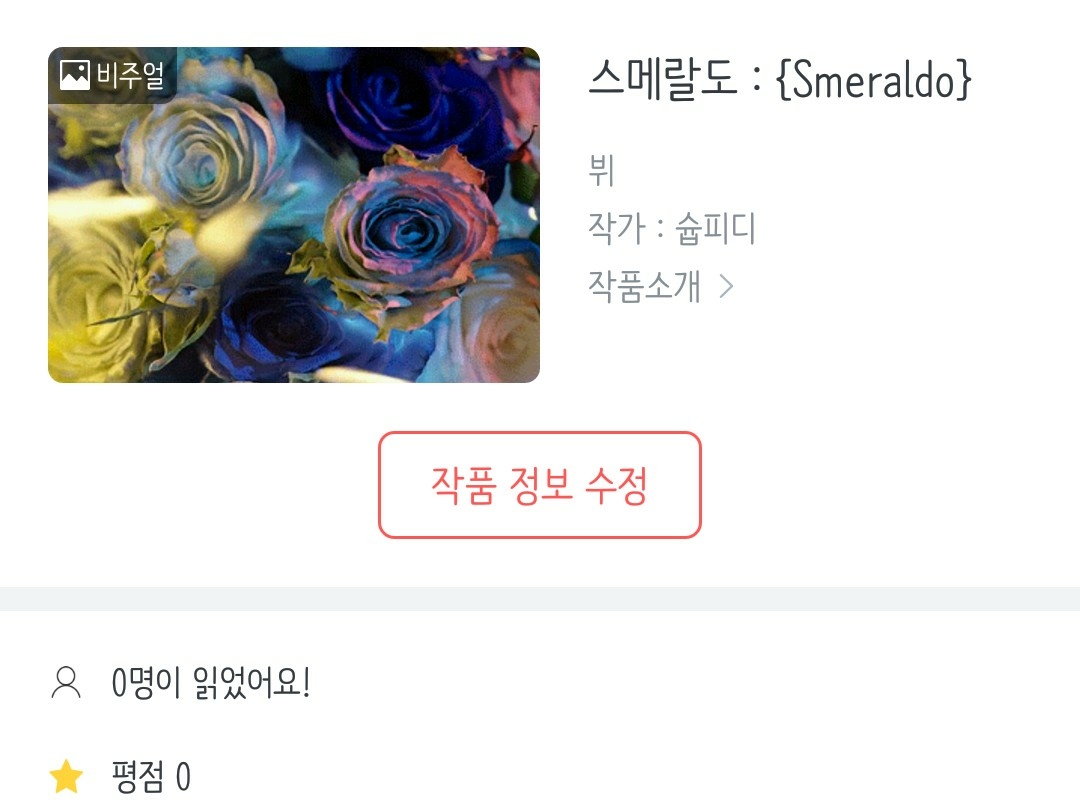Click the 작품 정보 수정 button
Image resolution: width=1080 pixels, height=810 pixels.
pyautogui.click(x=540, y=485)
